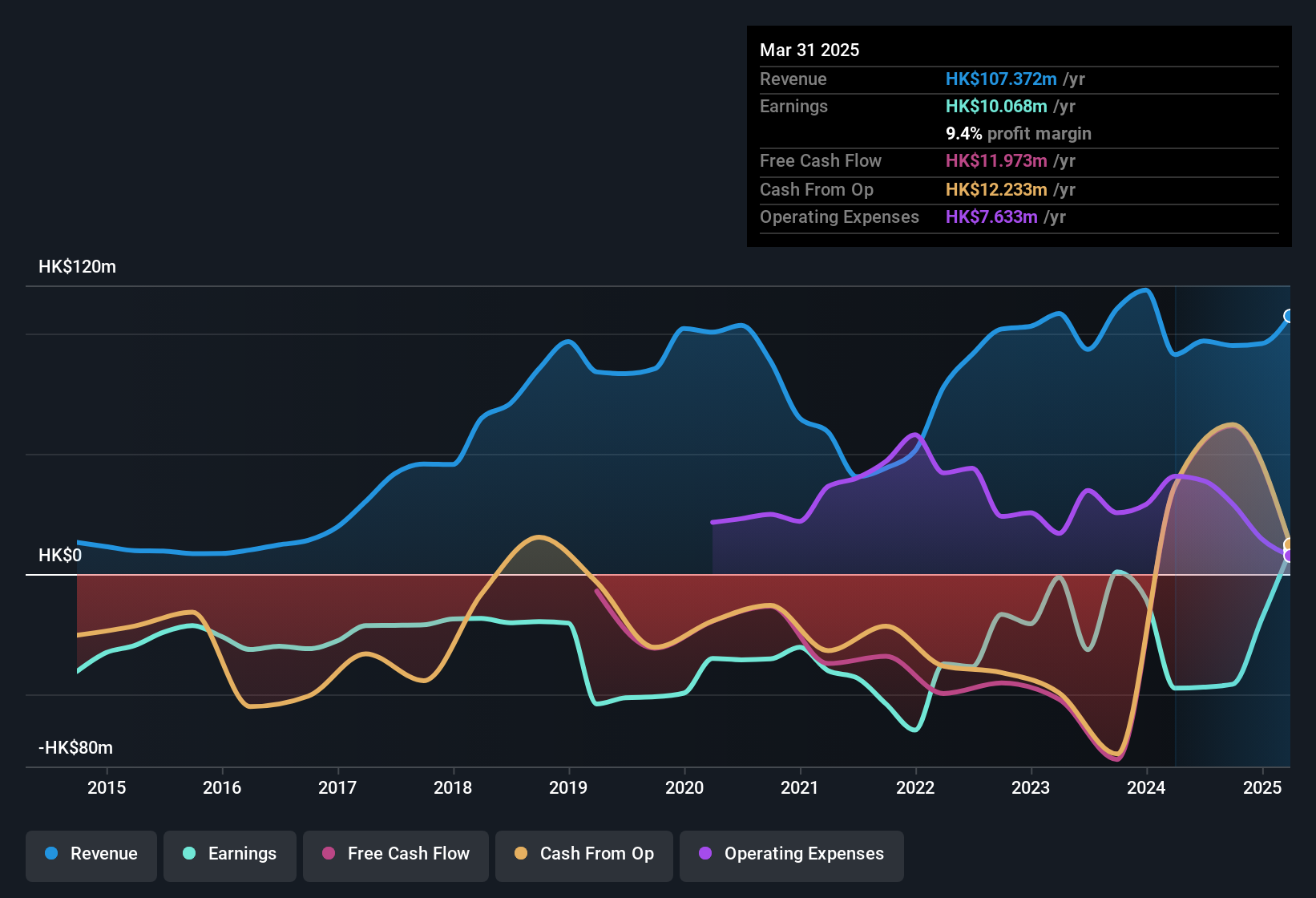
Task: Click the 2015 x-axis year label
Action: [107, 787]
